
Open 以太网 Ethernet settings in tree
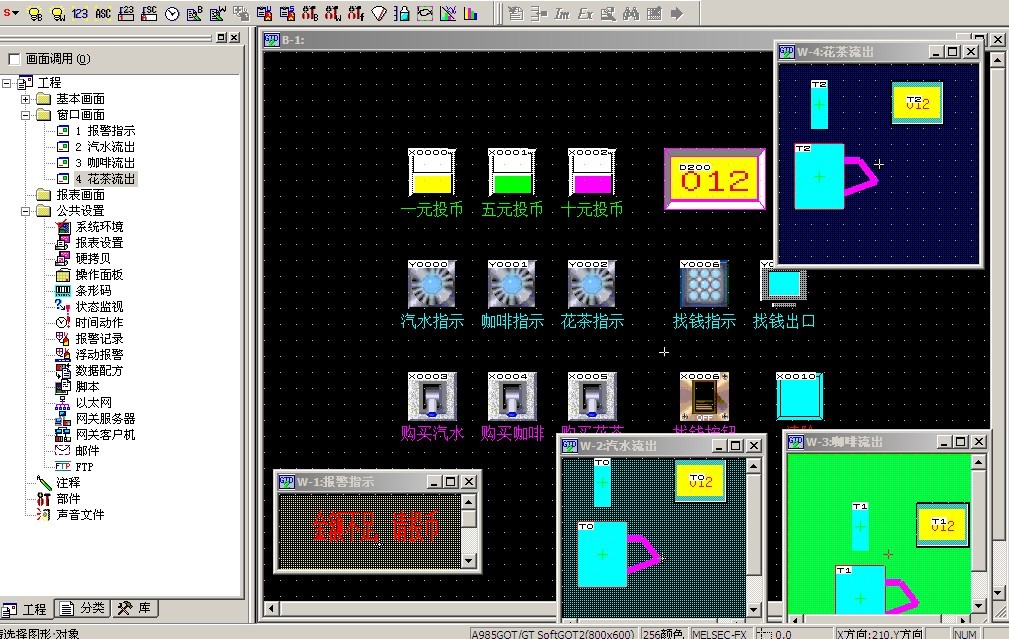93,402
